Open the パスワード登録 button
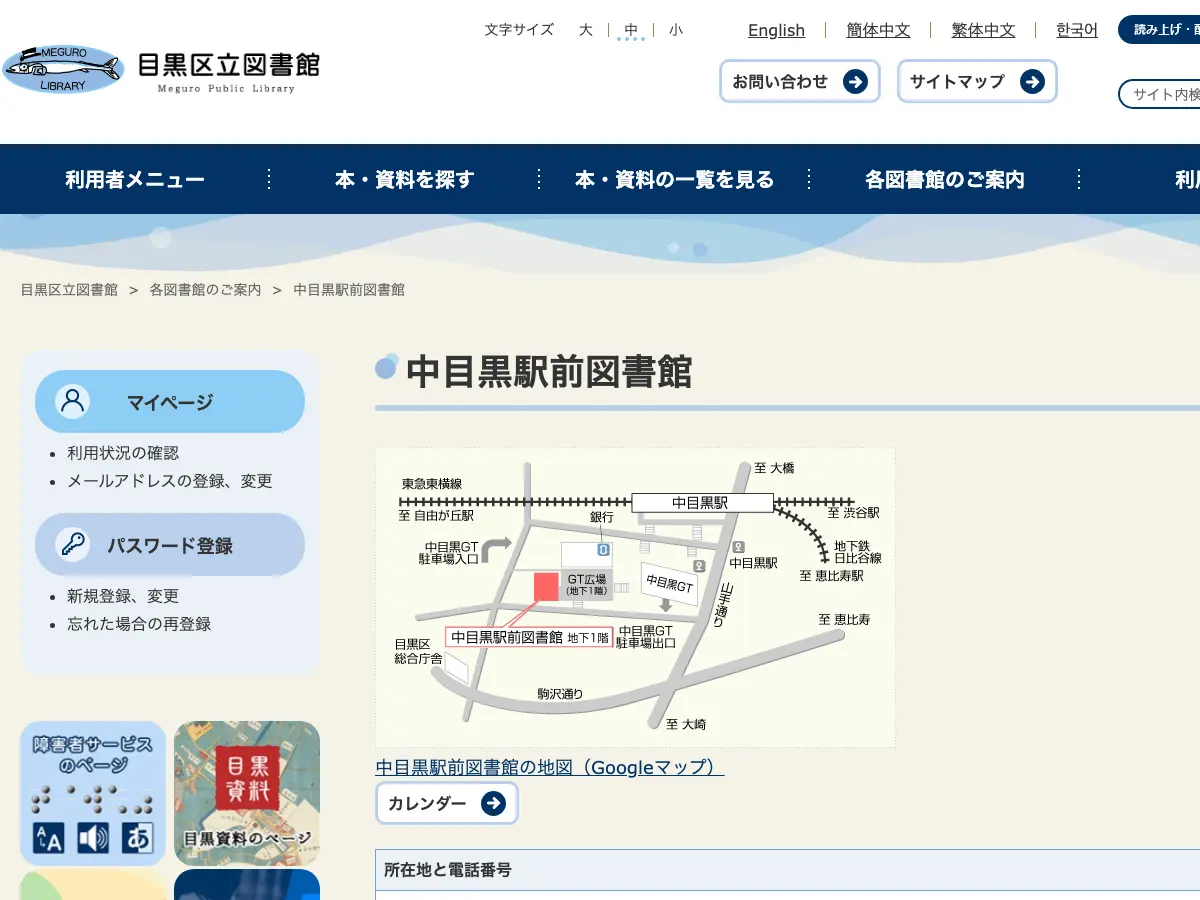This screenshot has height=900, width=1200. pos(170,545)
